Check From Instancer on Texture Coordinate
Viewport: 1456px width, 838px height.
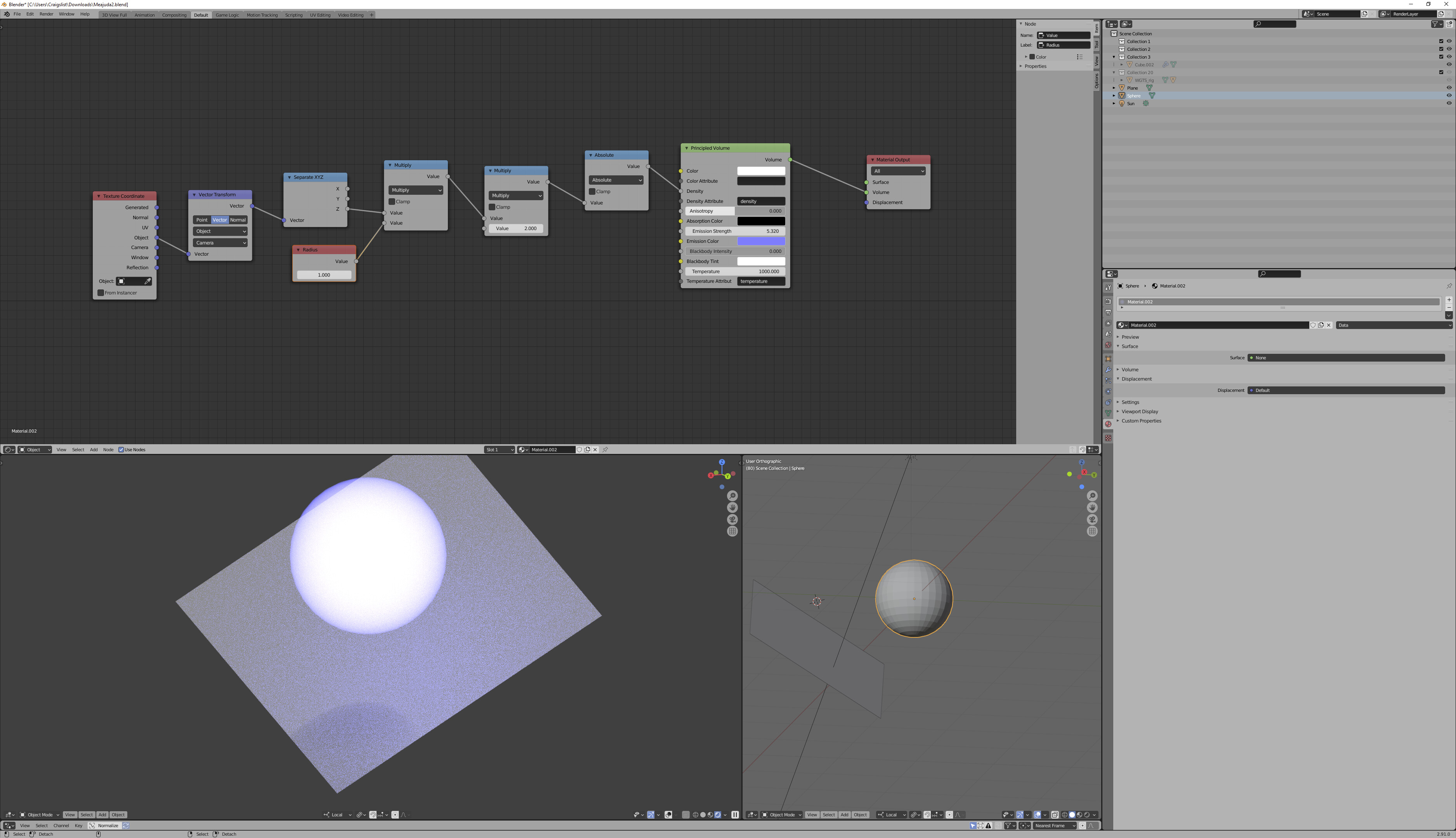[x=101, y=293]
